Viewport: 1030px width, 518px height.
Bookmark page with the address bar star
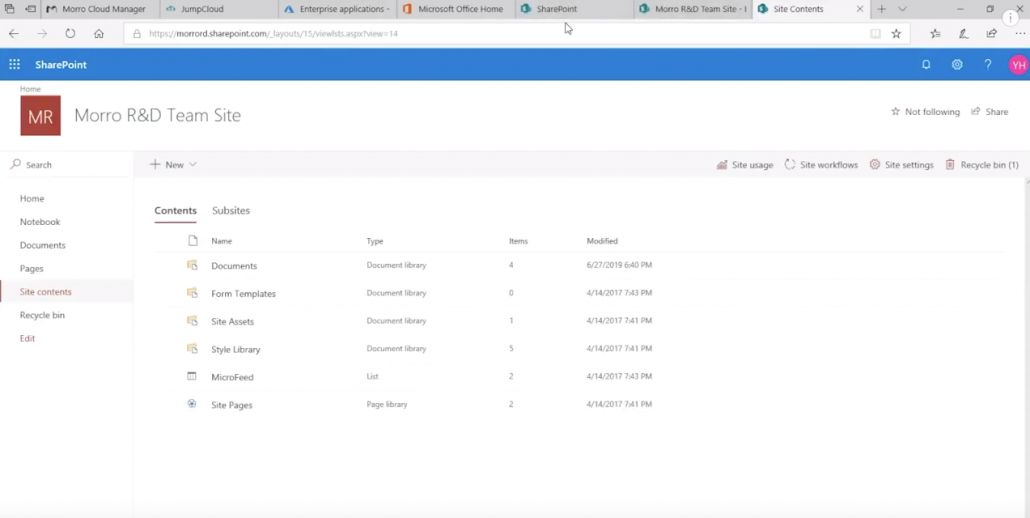896,33
